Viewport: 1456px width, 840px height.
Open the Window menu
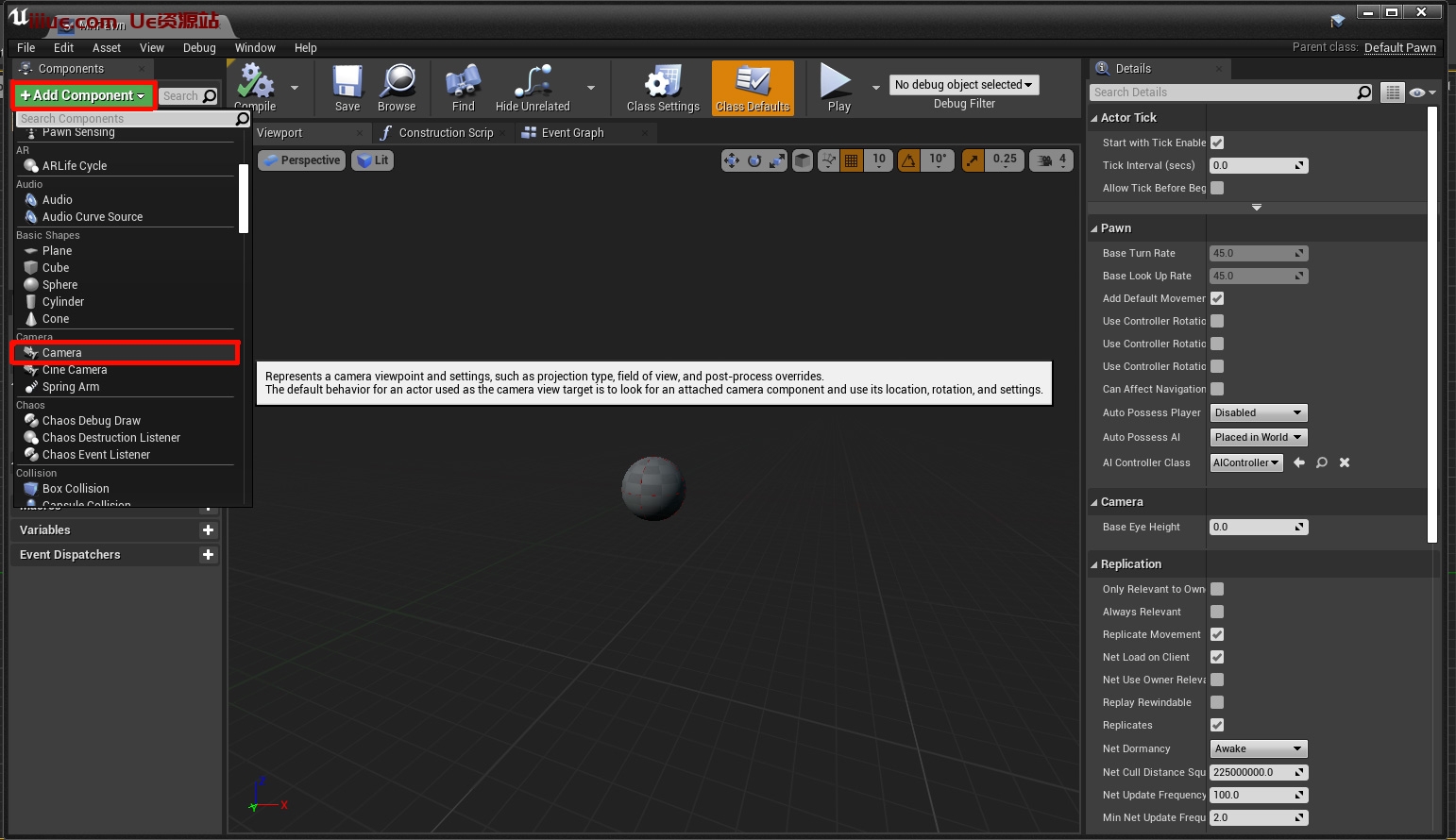[x=255, y=48]
